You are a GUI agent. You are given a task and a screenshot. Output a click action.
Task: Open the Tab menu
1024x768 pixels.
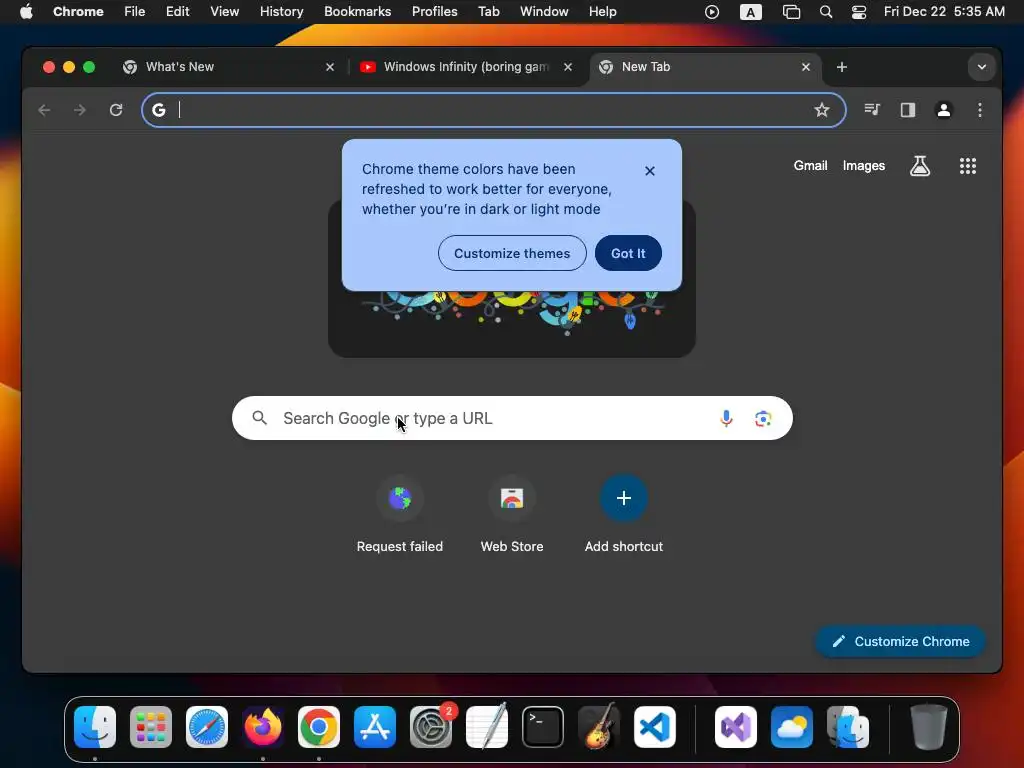pos(488,12)
